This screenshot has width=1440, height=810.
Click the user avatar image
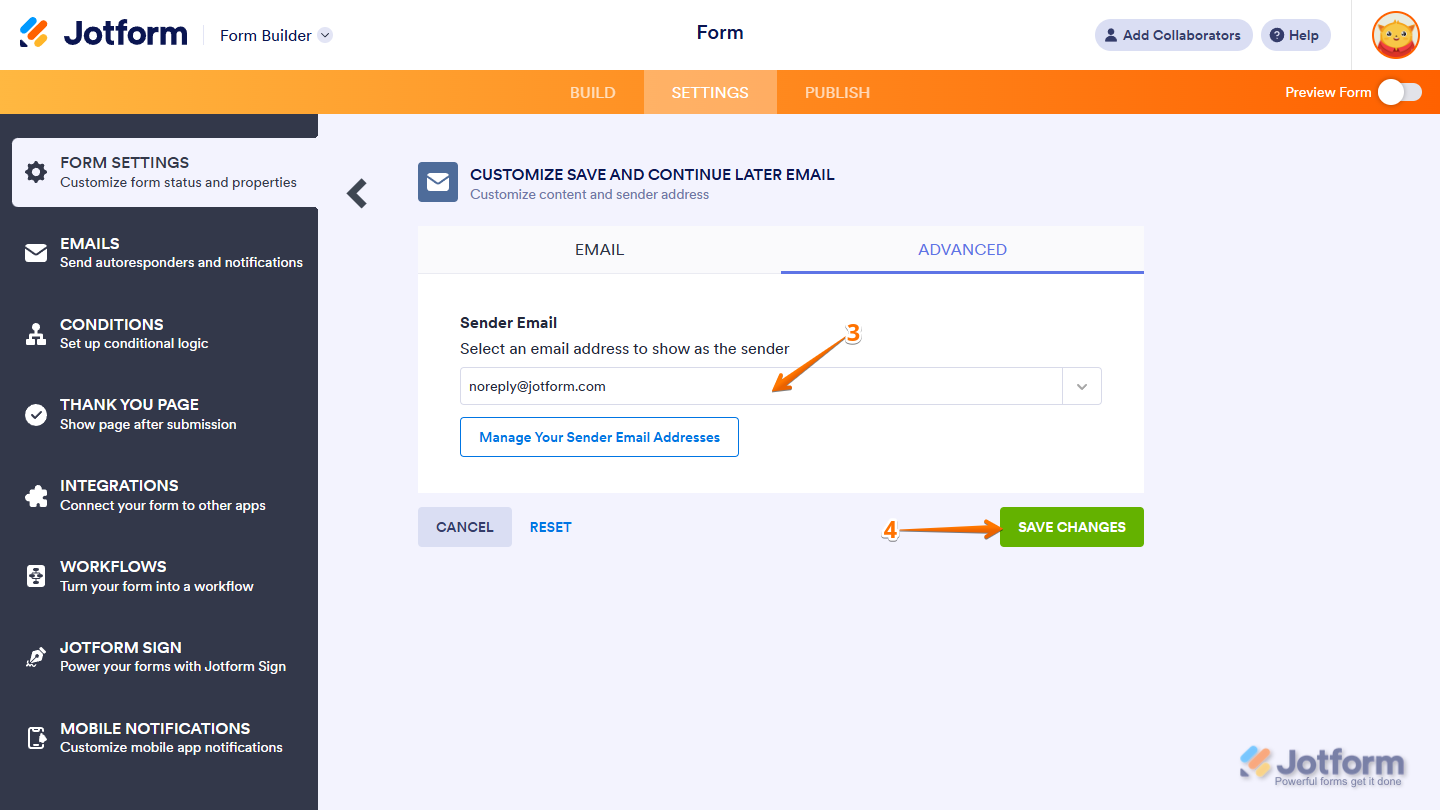(1395, 35)
